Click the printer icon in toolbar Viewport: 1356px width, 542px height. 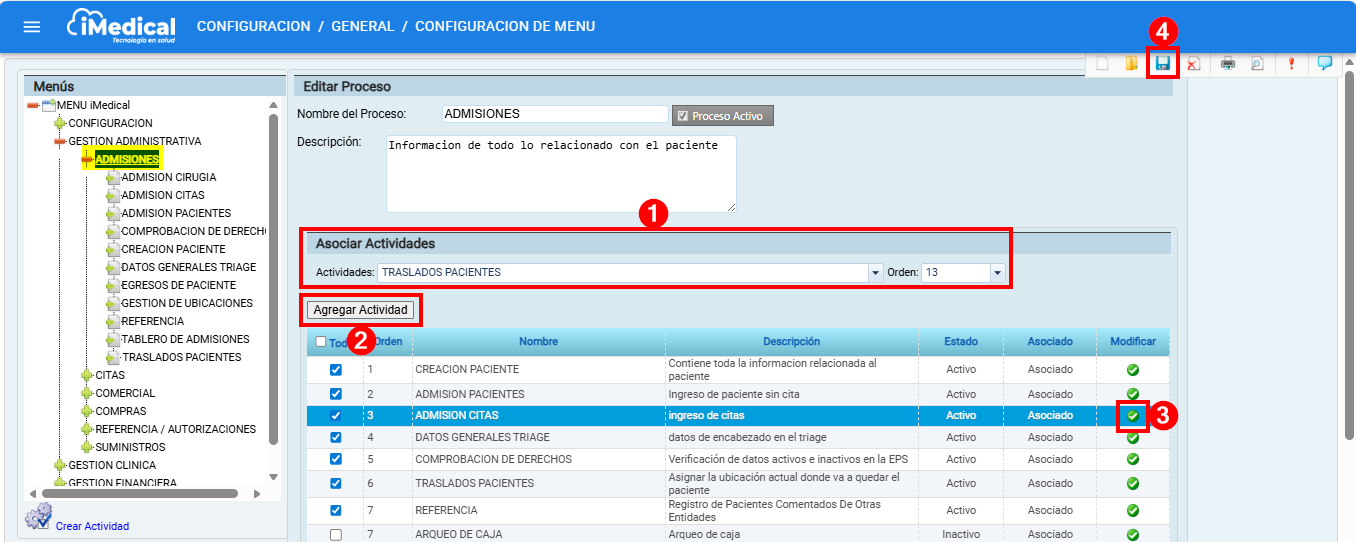click(x=1228, y=64)
